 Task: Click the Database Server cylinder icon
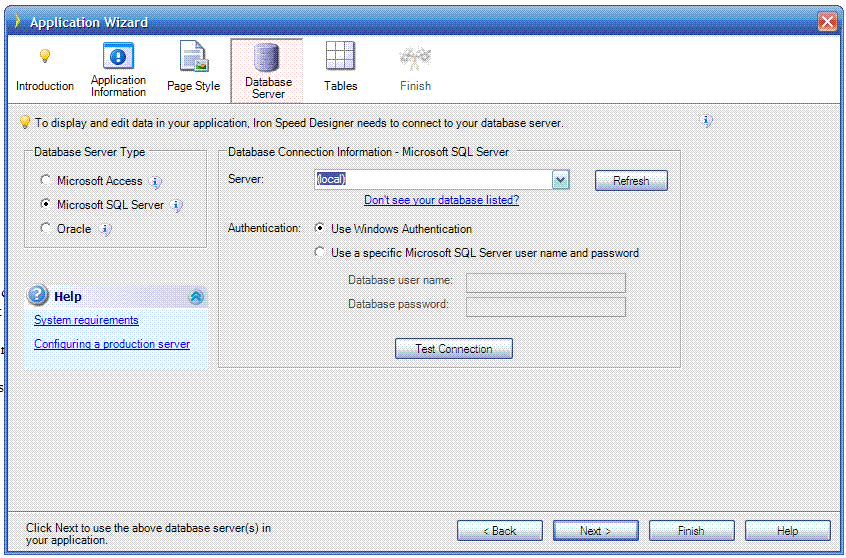[267, 58]
